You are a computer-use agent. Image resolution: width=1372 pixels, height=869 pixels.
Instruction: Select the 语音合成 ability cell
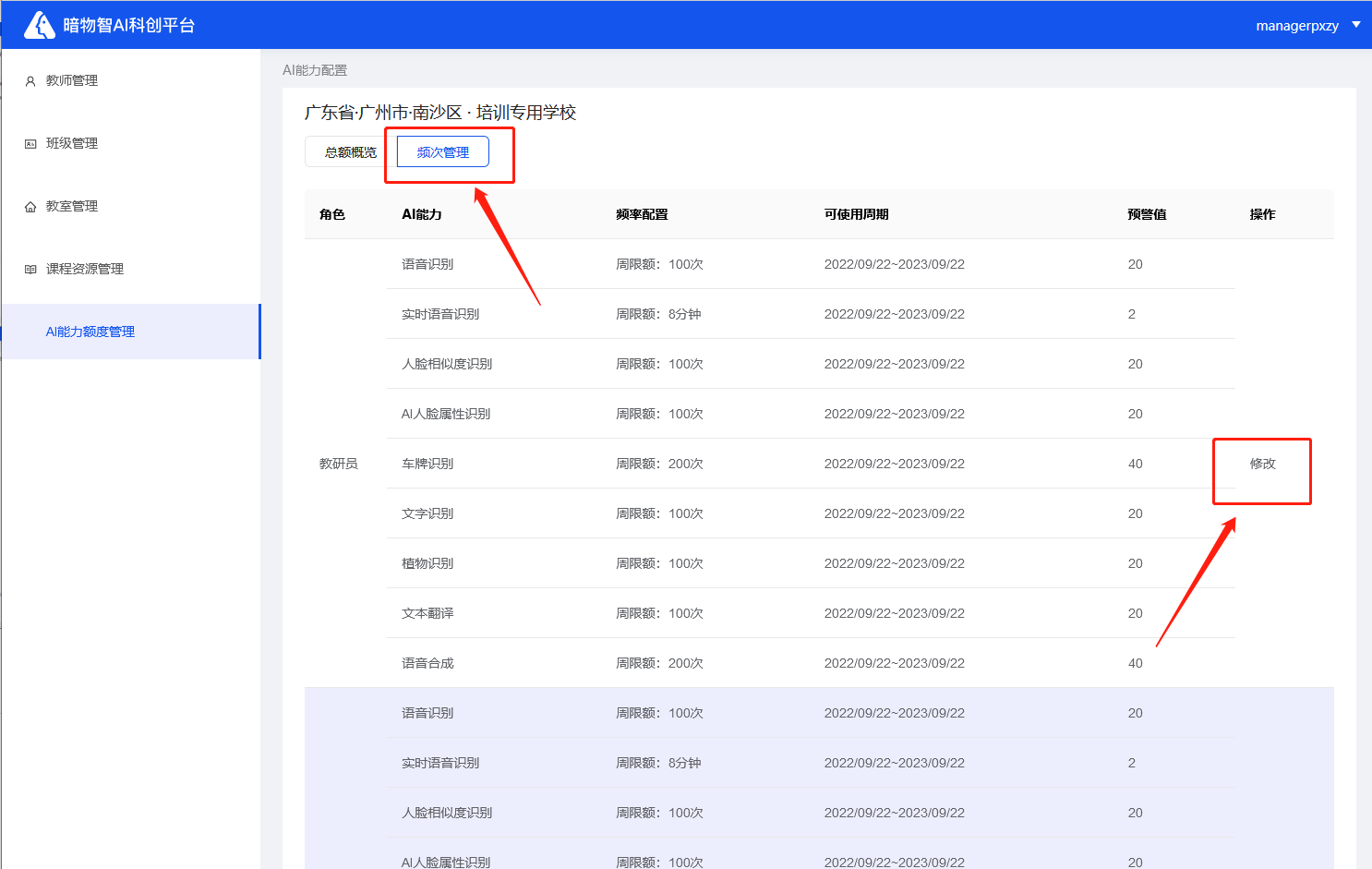[427, 663]
